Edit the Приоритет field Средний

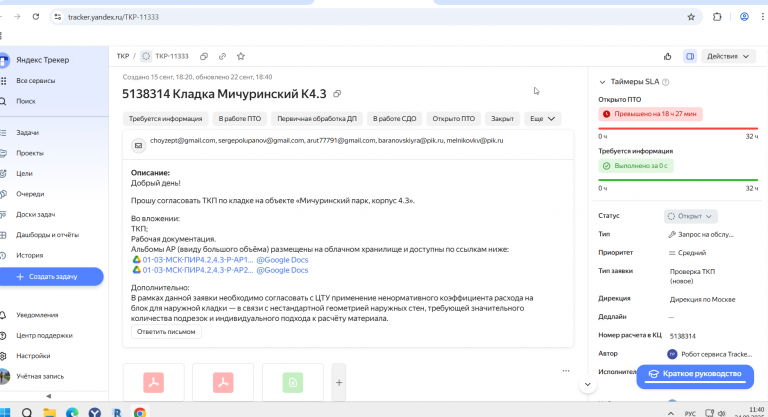[687, 253]
